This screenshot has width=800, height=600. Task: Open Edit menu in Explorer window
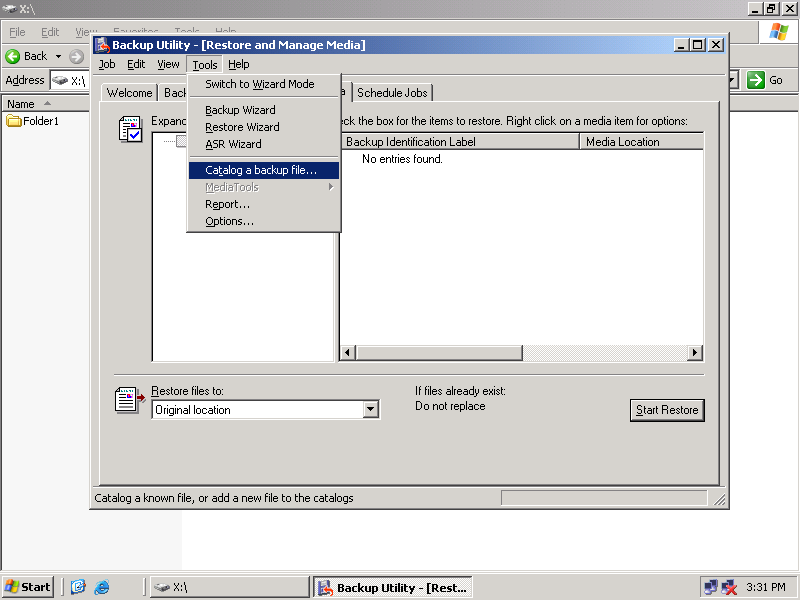point(50,32)
